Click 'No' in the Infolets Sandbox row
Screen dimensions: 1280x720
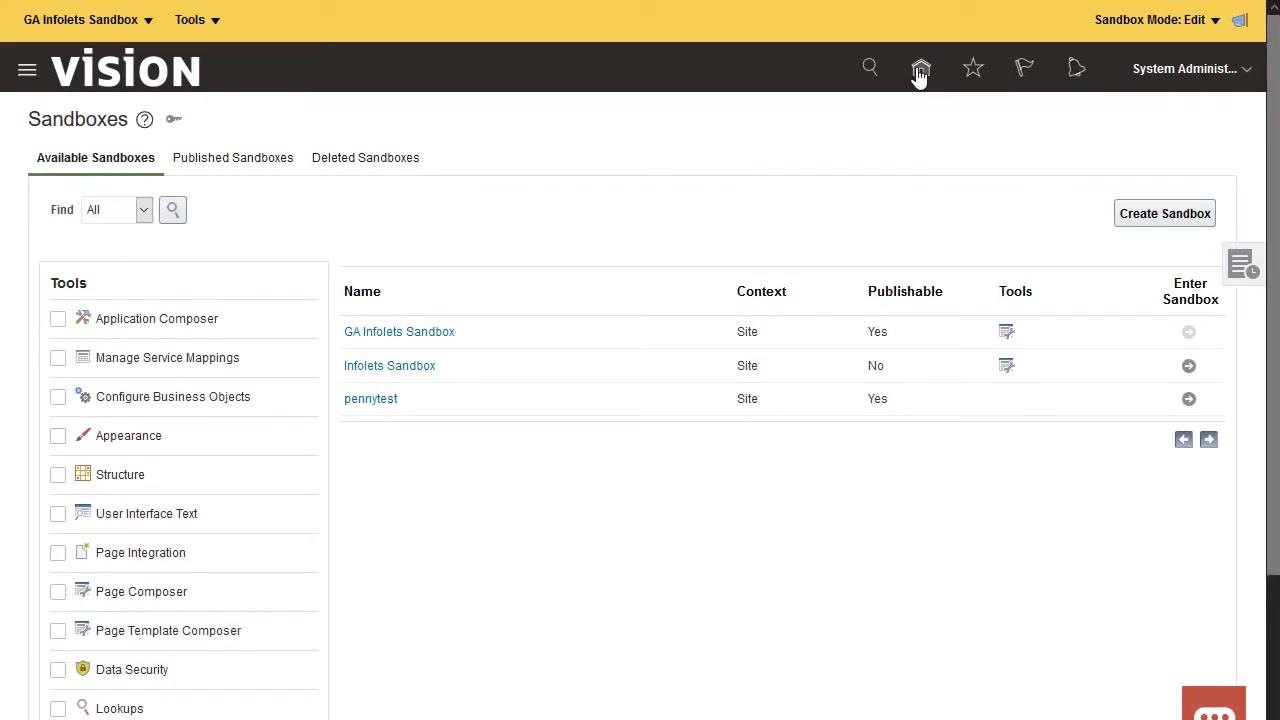pos(876,366)
